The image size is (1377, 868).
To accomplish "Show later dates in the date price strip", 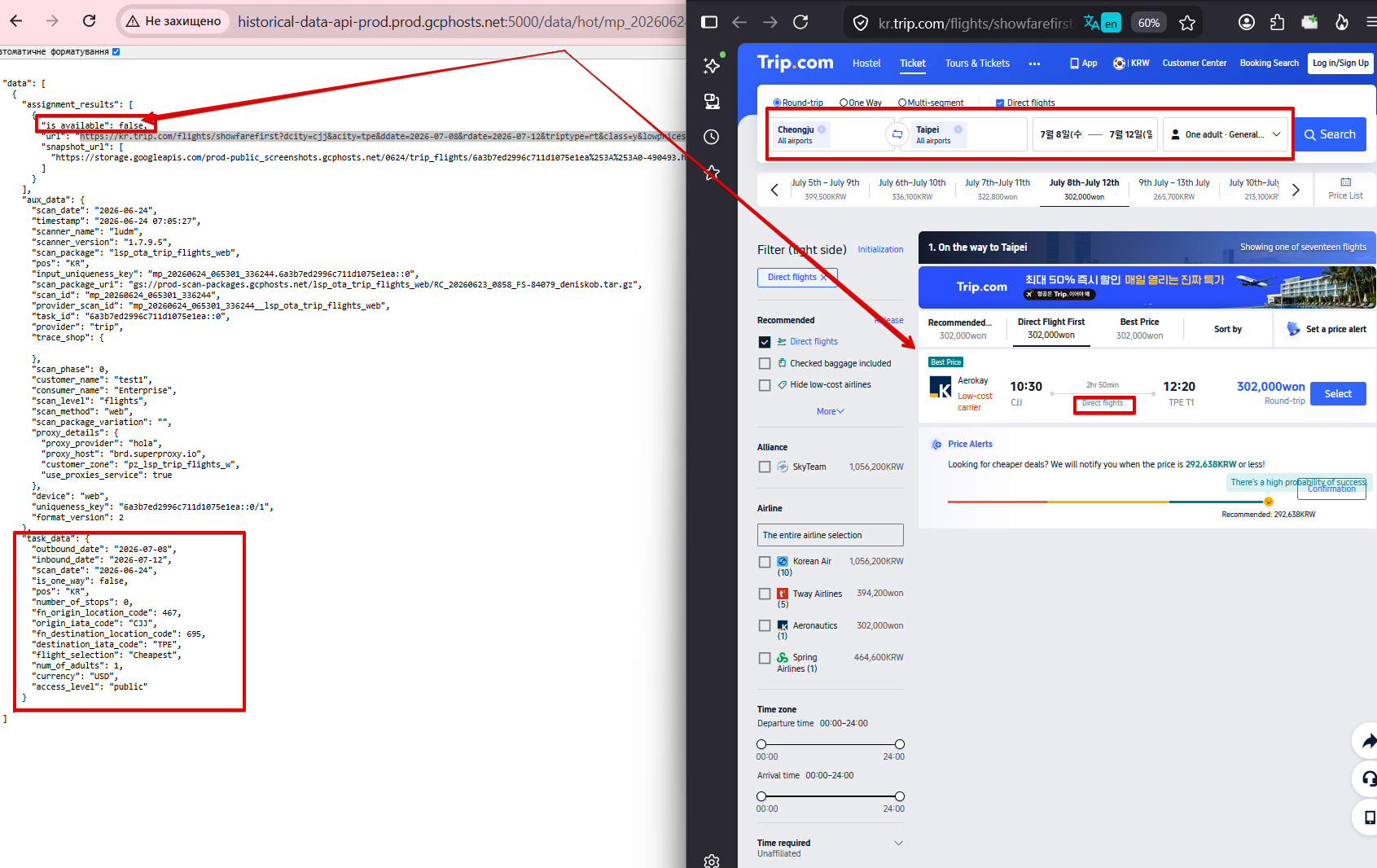I will (x=1296, y=190).
